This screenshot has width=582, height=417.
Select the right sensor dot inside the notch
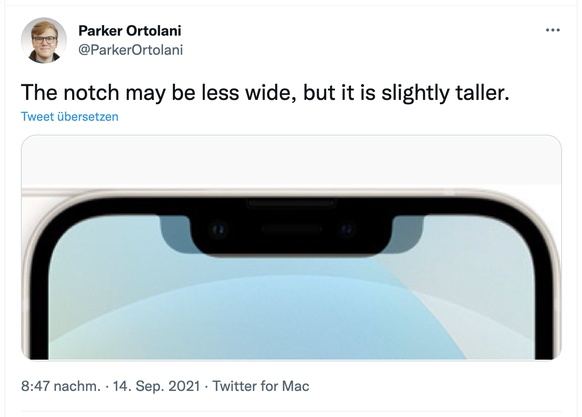coord(347,228)
